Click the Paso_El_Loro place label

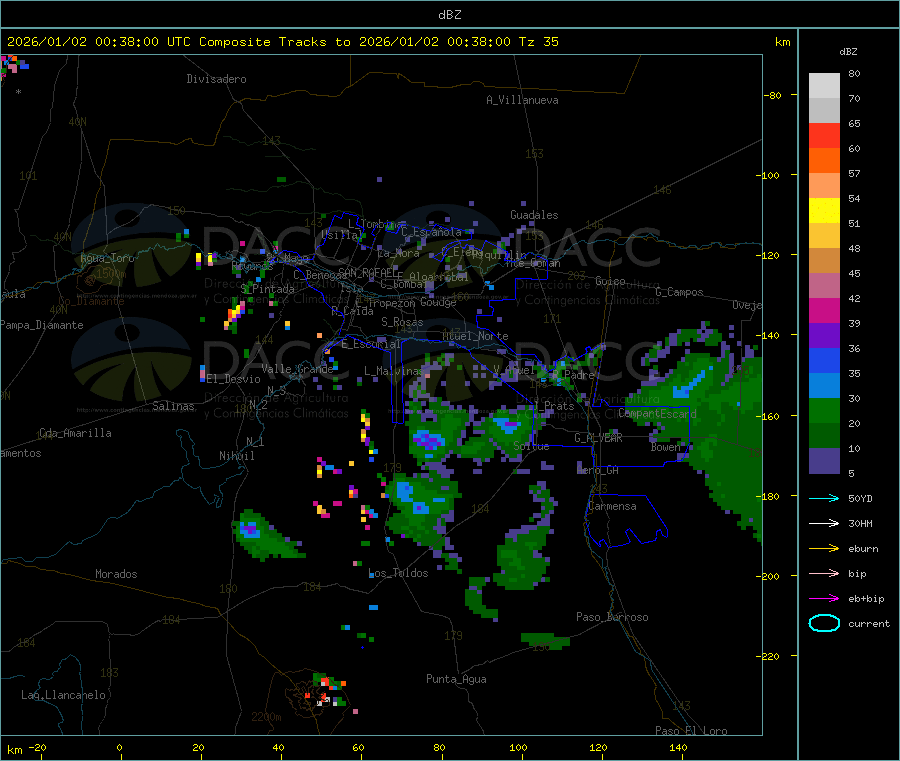pyautogui.click(x=692, y=731)
